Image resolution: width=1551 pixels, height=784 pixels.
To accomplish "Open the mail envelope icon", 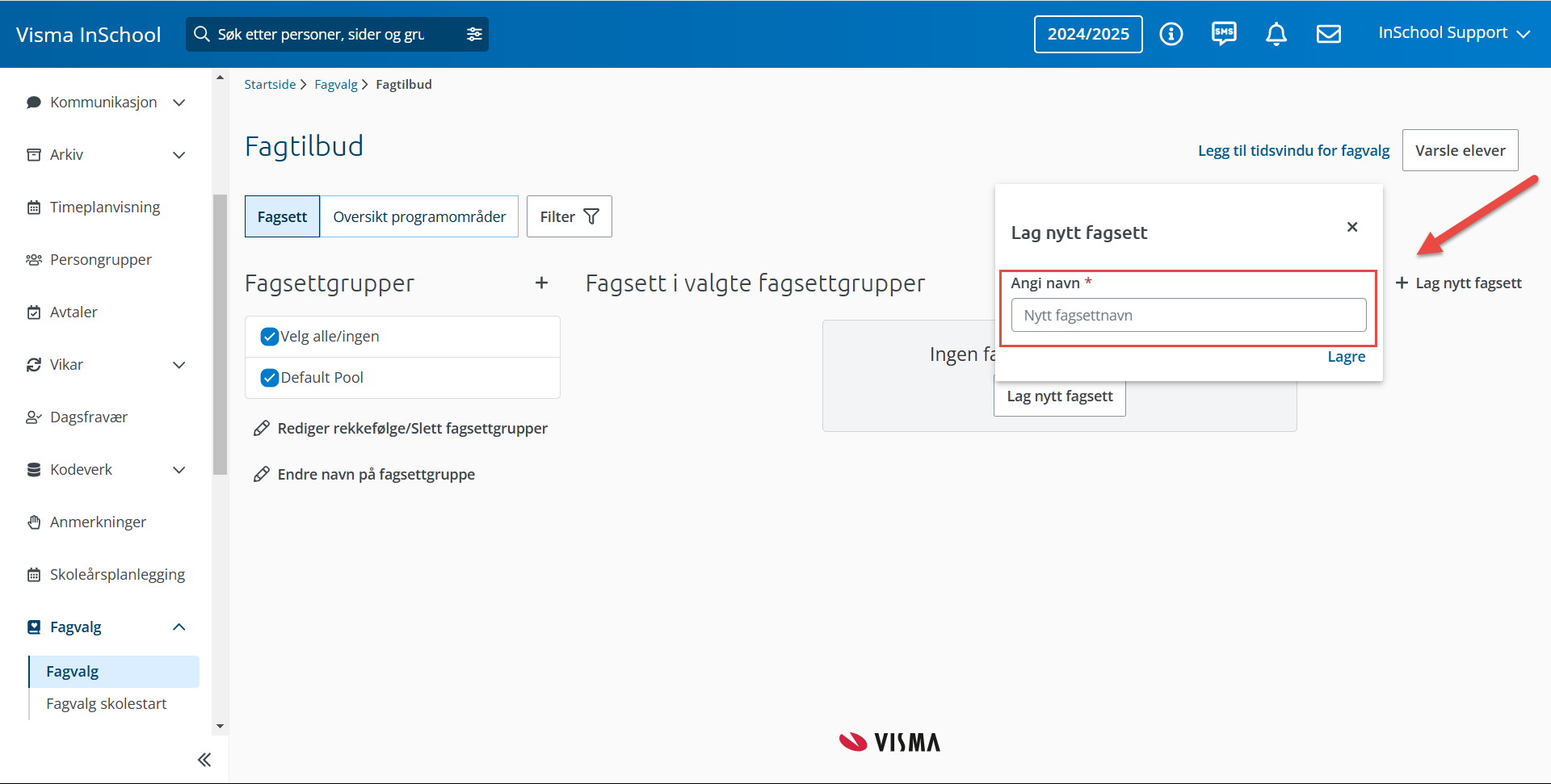I will pos(1329,34).
